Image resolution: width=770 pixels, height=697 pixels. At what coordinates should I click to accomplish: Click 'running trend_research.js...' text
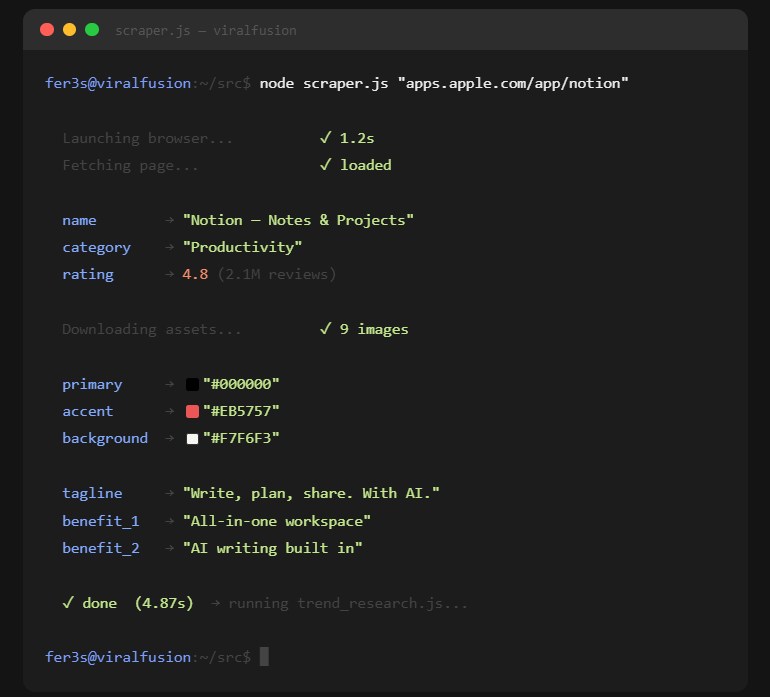[348, 604]
